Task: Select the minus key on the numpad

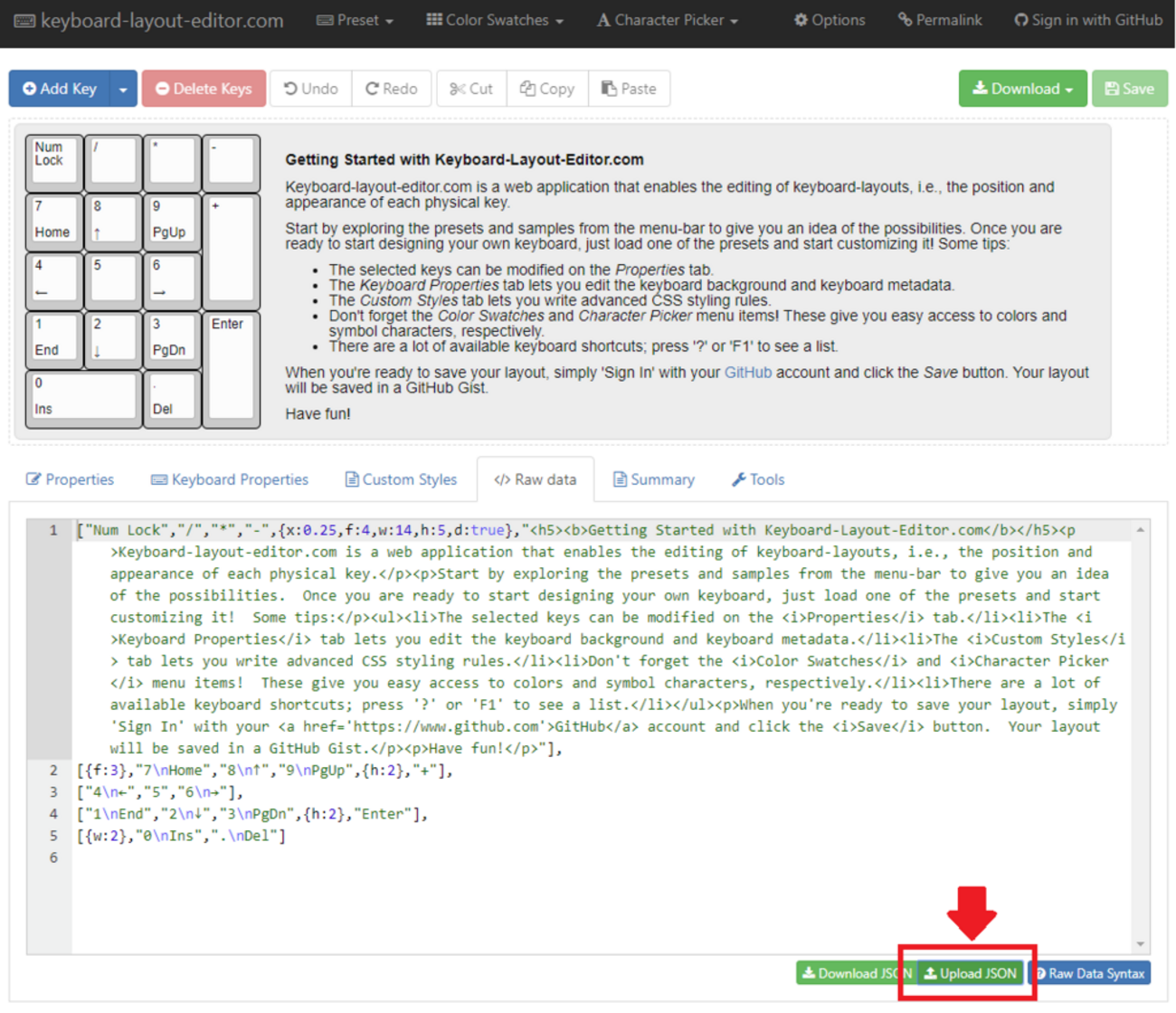Action: [232, 163]
